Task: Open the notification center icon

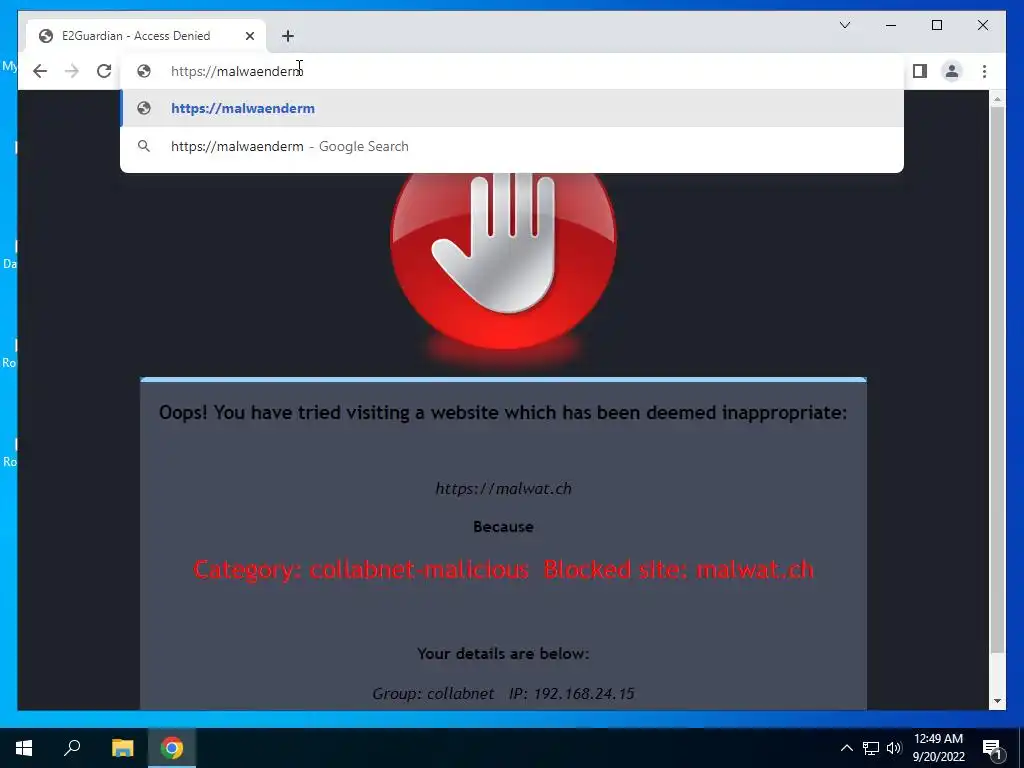Action: (992, 748)
